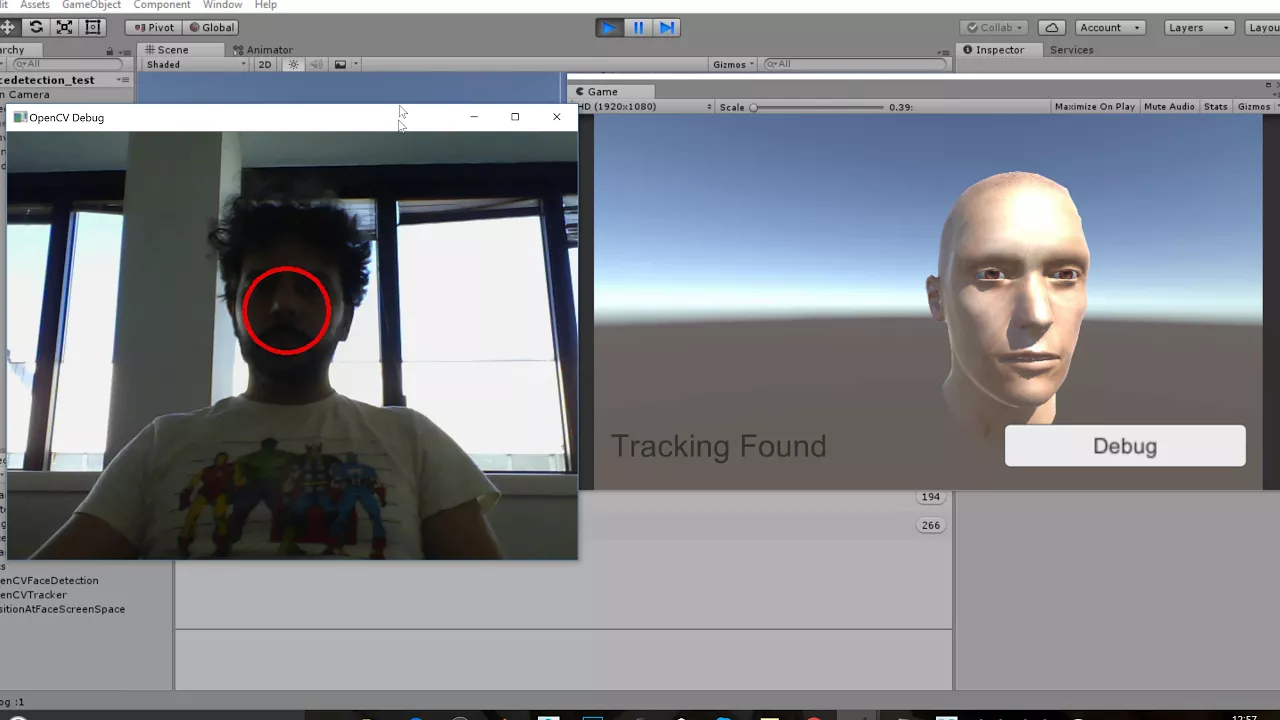This screenshot has height=720, width=1280.
Task: Open Game view Gizmos option
Action: click(1256, 106)
